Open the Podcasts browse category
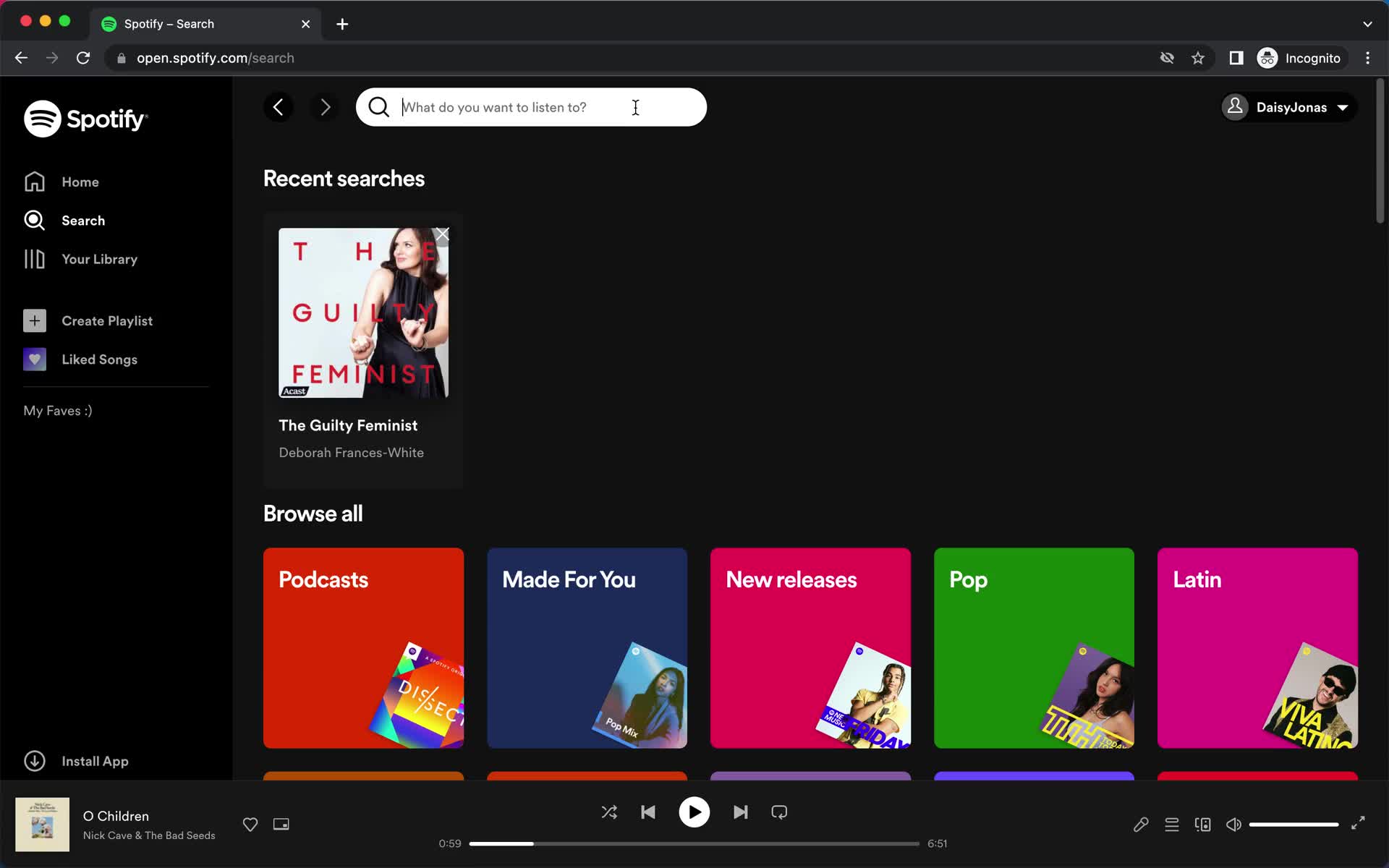Viewport: 1389px width, 868px height. [363, 647]
